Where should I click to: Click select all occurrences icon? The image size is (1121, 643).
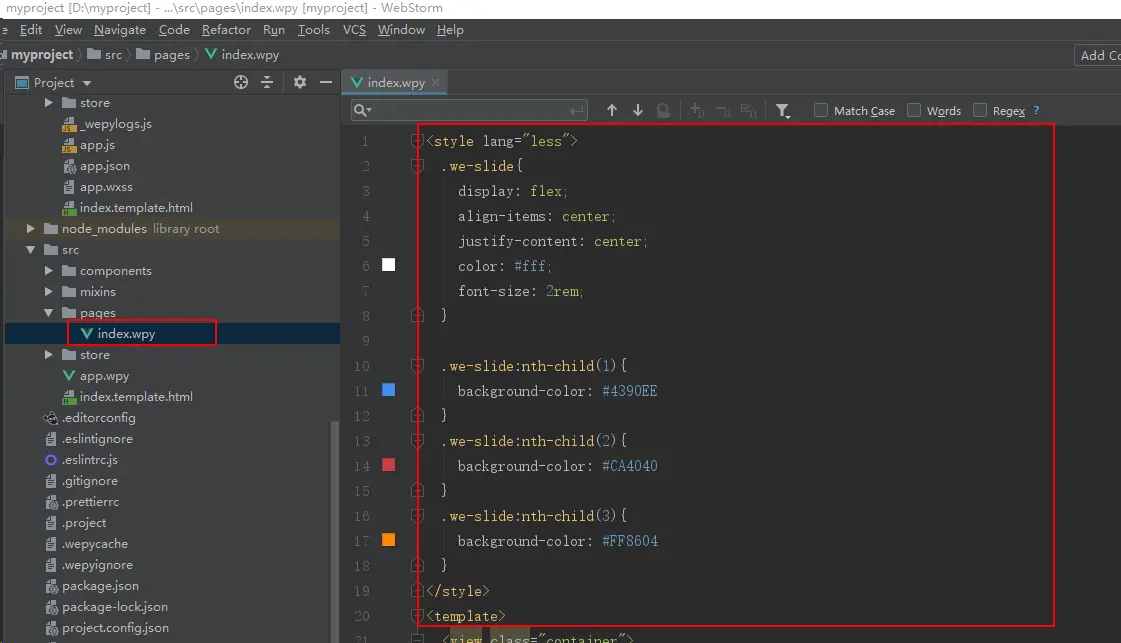pyautogui.click(x=749, y=110)
